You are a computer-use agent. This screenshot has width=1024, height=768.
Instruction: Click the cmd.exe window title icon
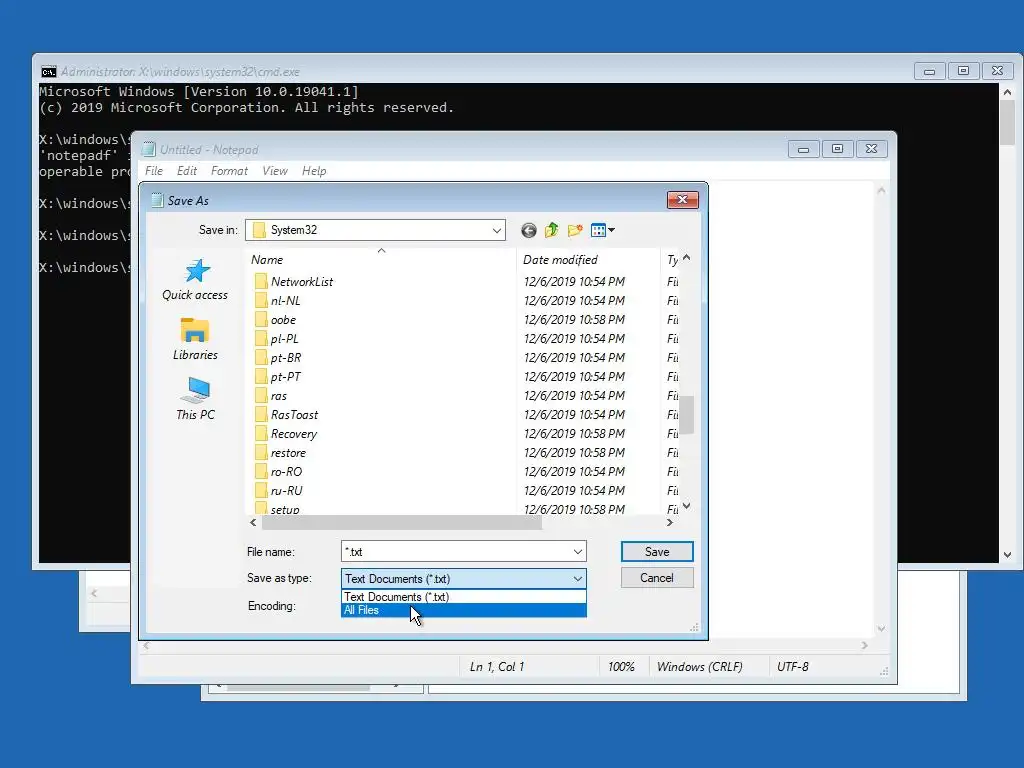point(49,72)
